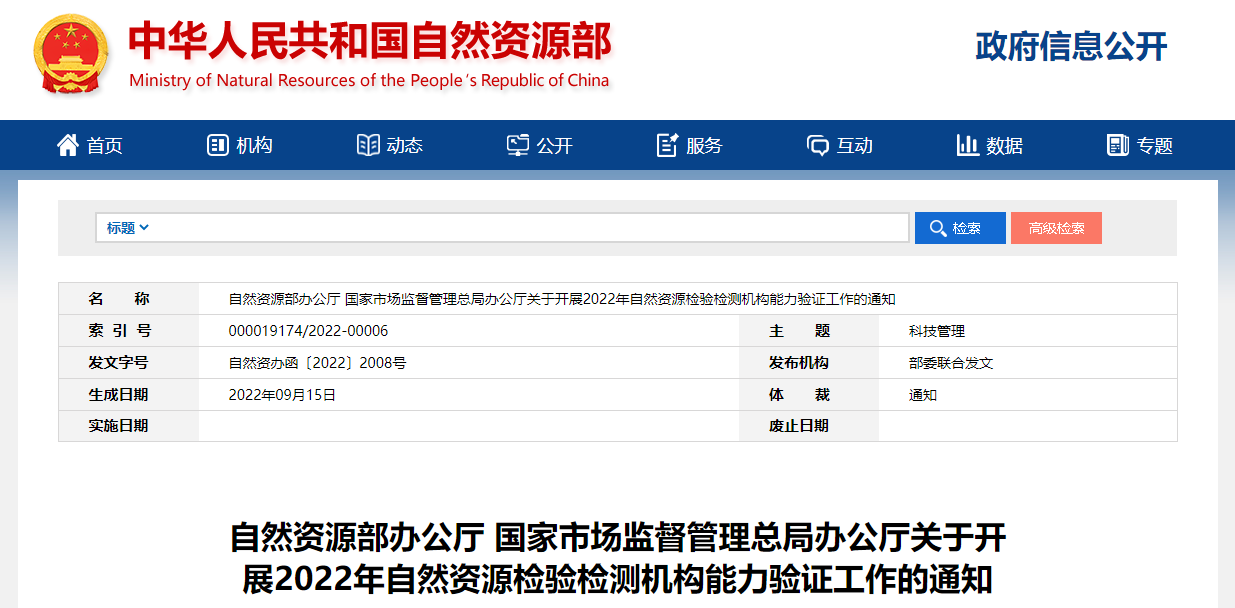The width and height of the screenshot is (1235, 608).
Task: Click the blue 检索 search button
Action: pos(960,228)
